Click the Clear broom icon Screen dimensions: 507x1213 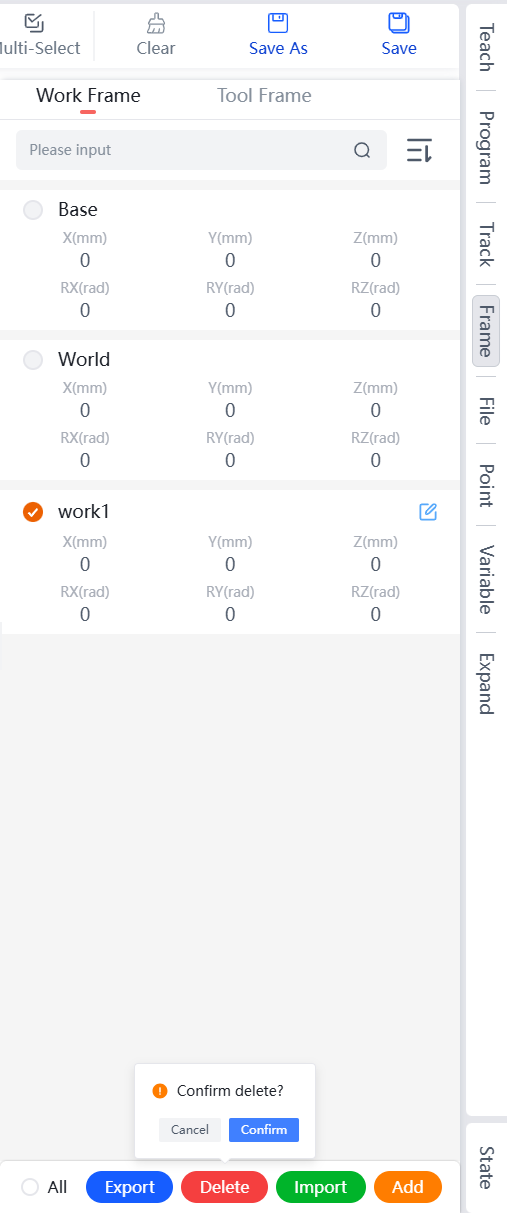pyautogui.click(x=156, y=22)
